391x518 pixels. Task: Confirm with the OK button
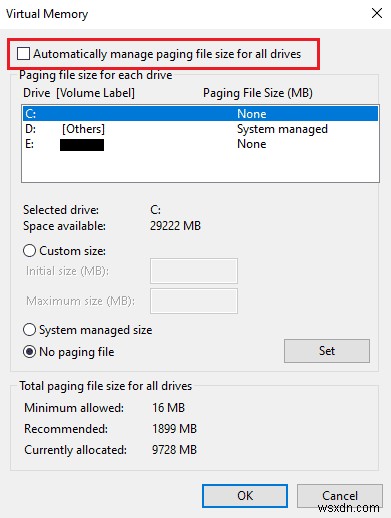pos(245,496)
